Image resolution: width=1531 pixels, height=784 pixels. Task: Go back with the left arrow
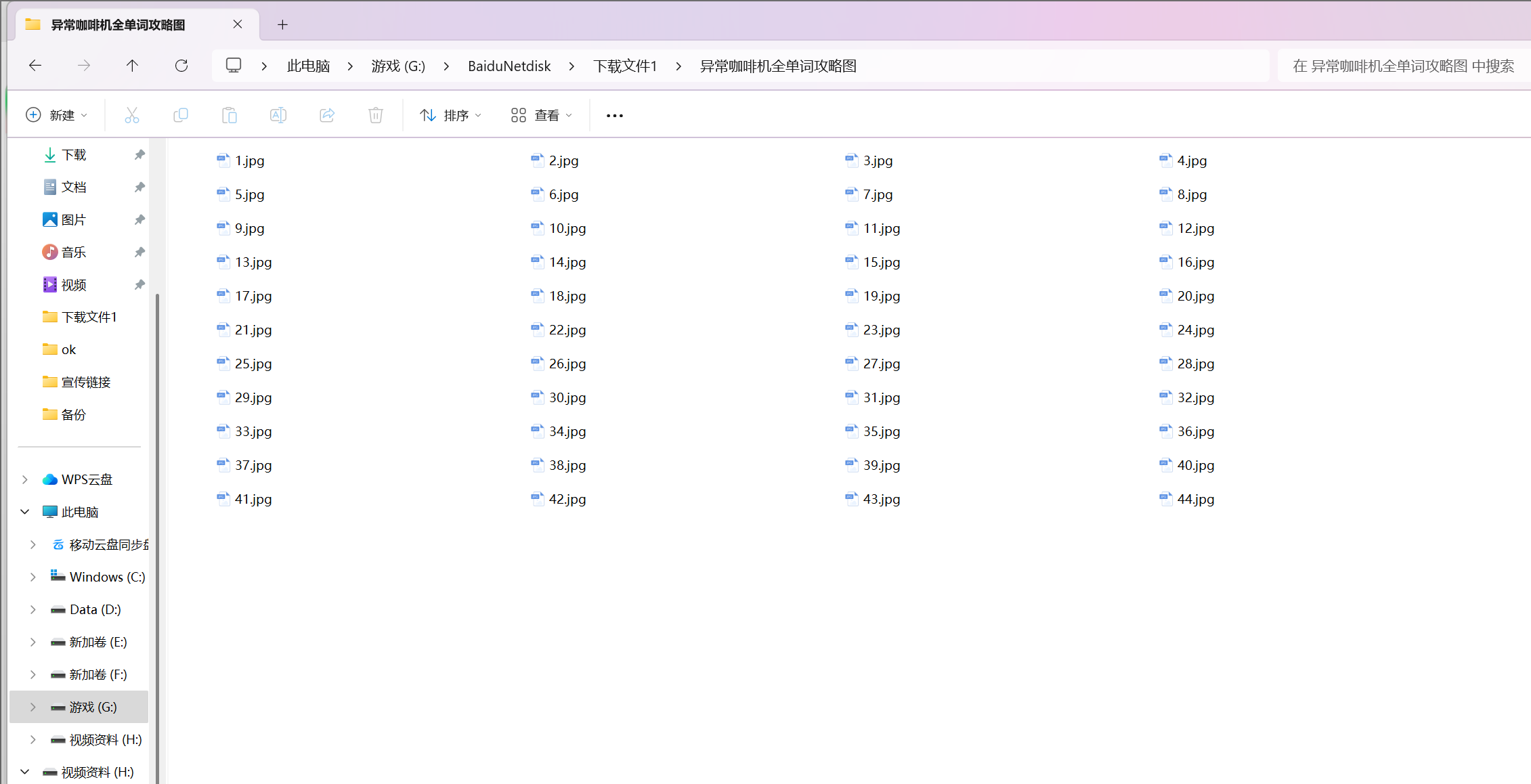[35, 66]
